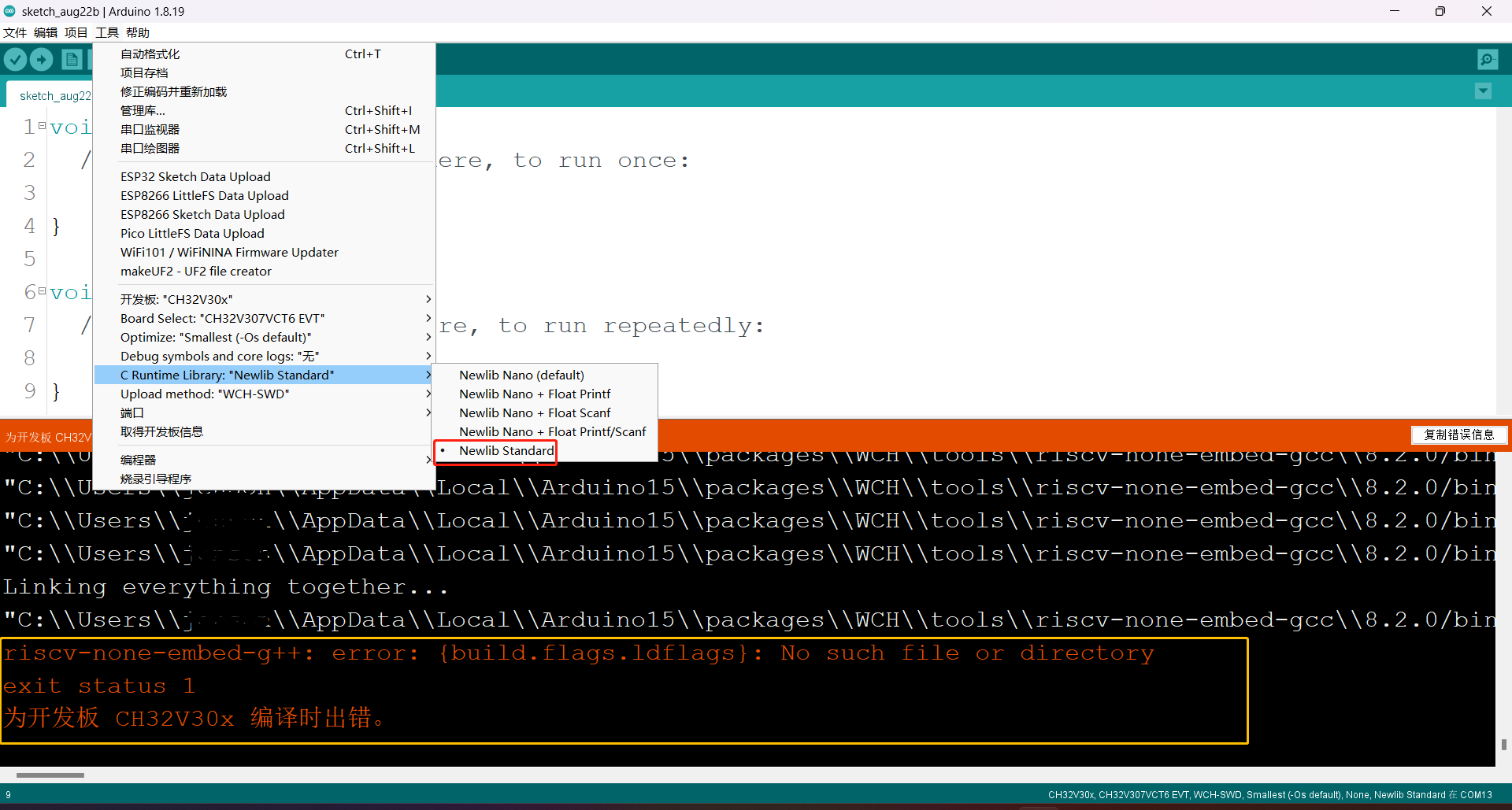The width and height of the screenshot is (1512, 810).
Task: Upload the sketch using the arrow icon
Action: (x=41, y=59)
